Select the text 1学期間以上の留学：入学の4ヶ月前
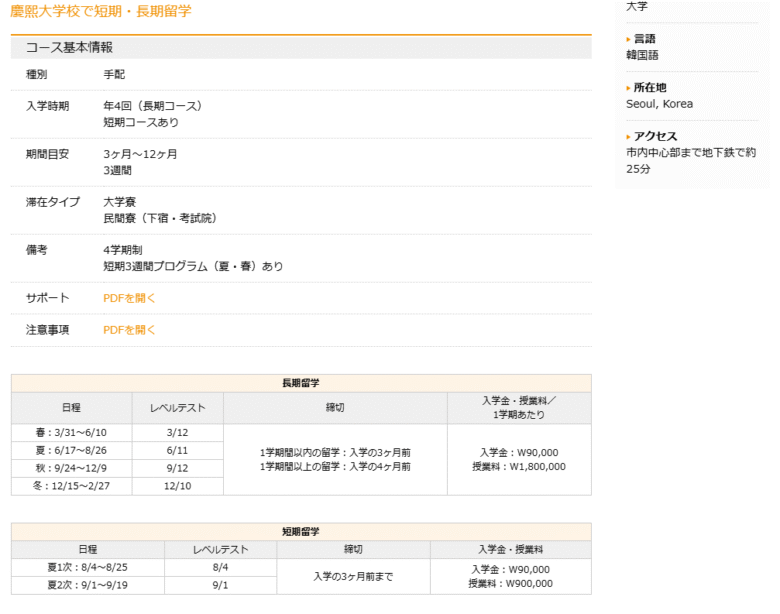The height and width of the screenshot is (614, 780). tap(335, 467)
